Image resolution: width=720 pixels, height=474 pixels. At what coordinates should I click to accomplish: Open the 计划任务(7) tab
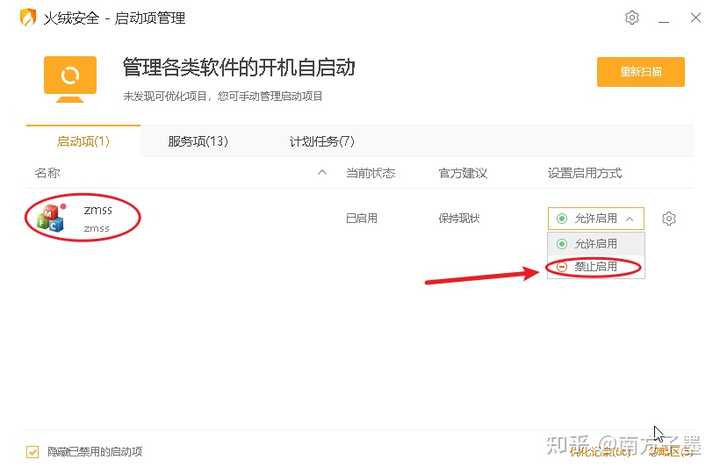[x=322, y=141]
